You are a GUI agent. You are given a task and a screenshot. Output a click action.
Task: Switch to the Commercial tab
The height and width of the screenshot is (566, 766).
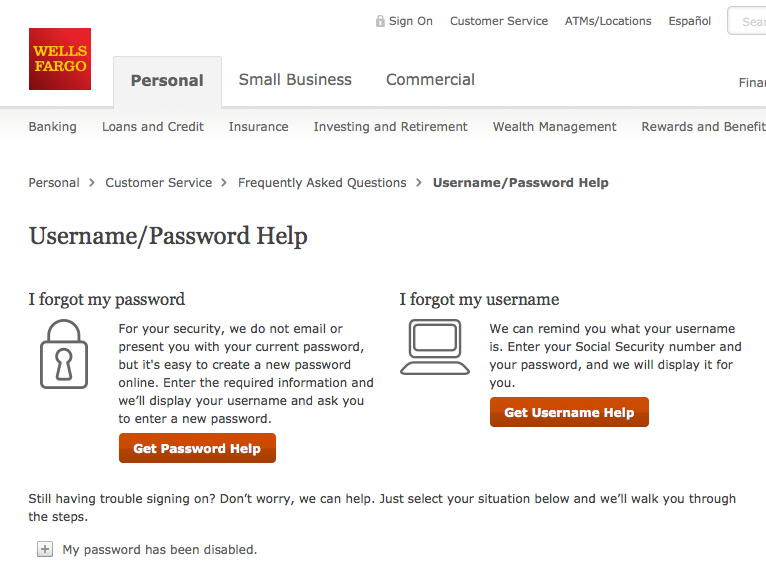(430, 80)
